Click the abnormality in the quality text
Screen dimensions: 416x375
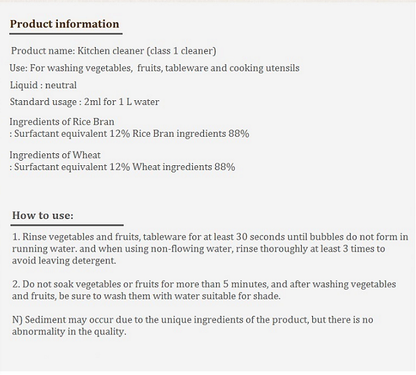(x=69, y=331)
